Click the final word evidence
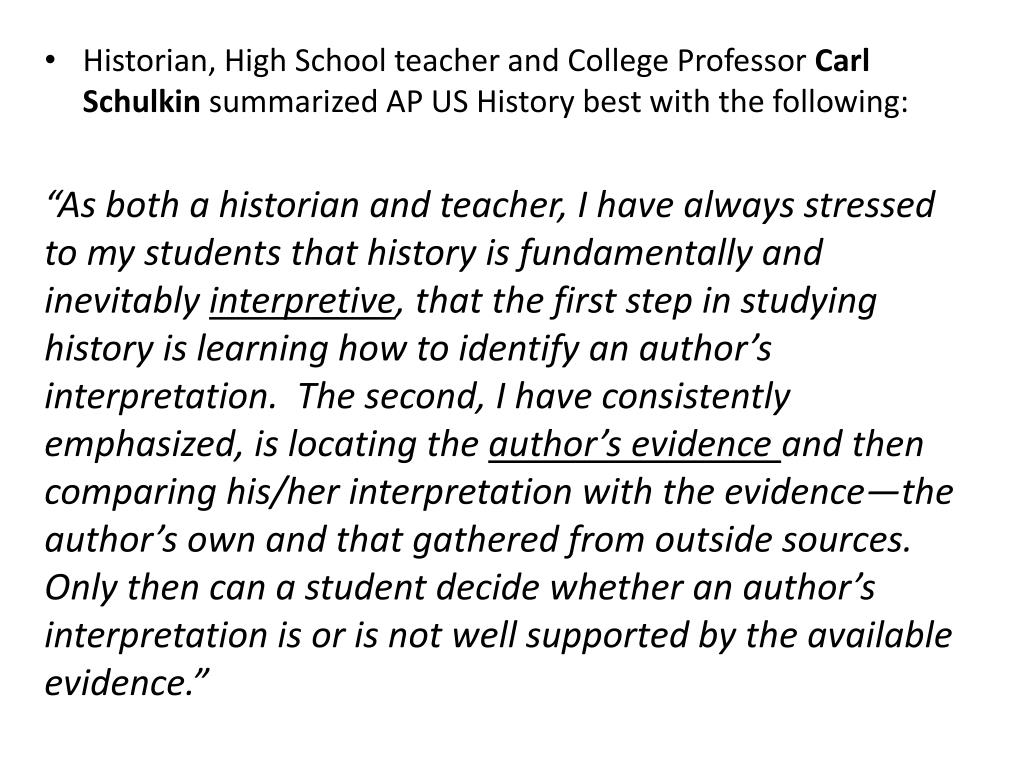Image resolution: width=1024 pixels, height=768 pixels. 118,683
